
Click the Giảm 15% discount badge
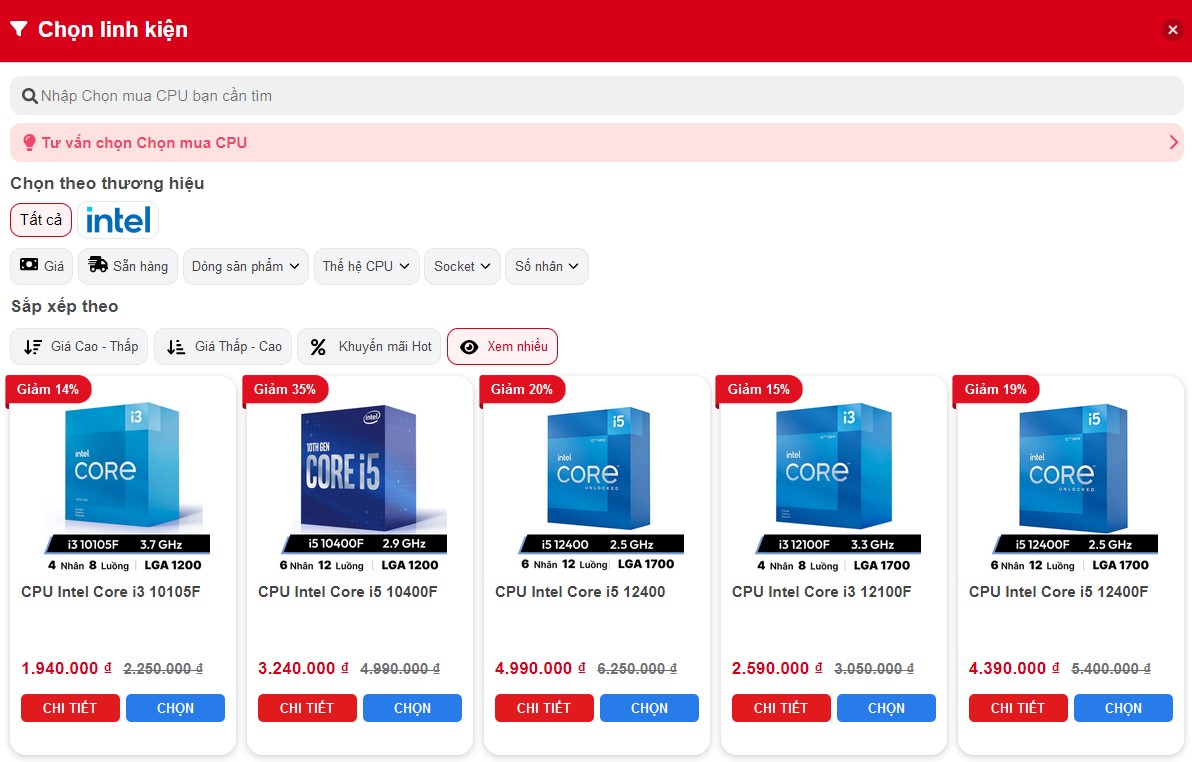(759, 389)
